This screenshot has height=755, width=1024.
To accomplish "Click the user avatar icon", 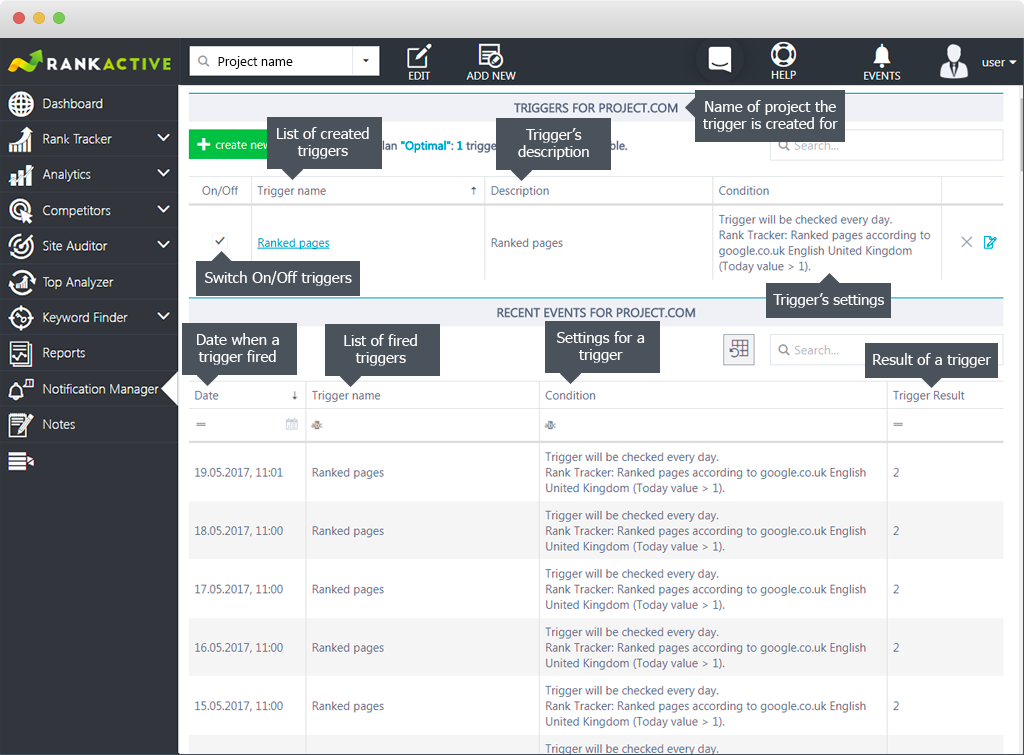I will tap(953, 61).
